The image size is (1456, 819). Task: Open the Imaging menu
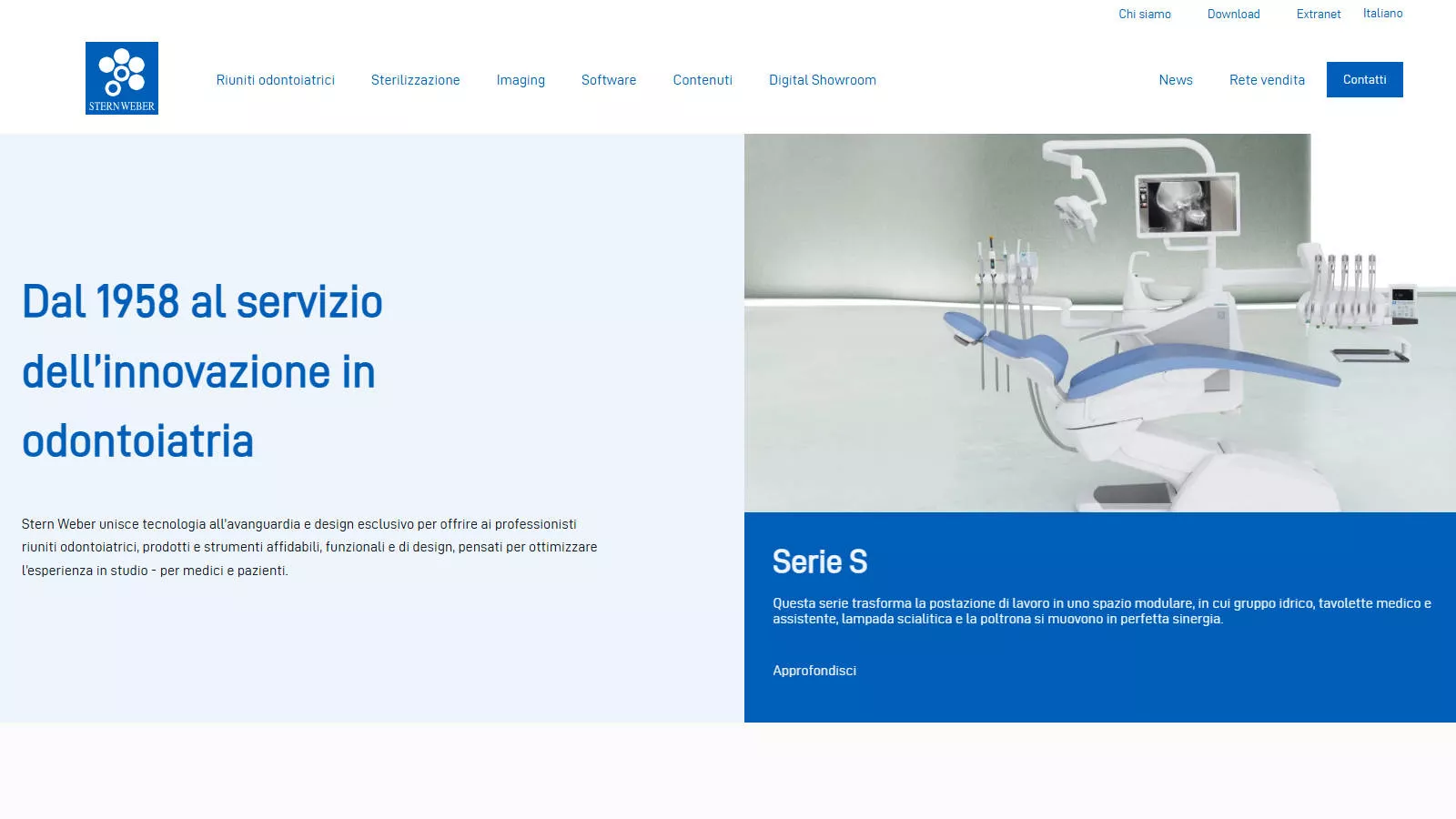(521, 80)
